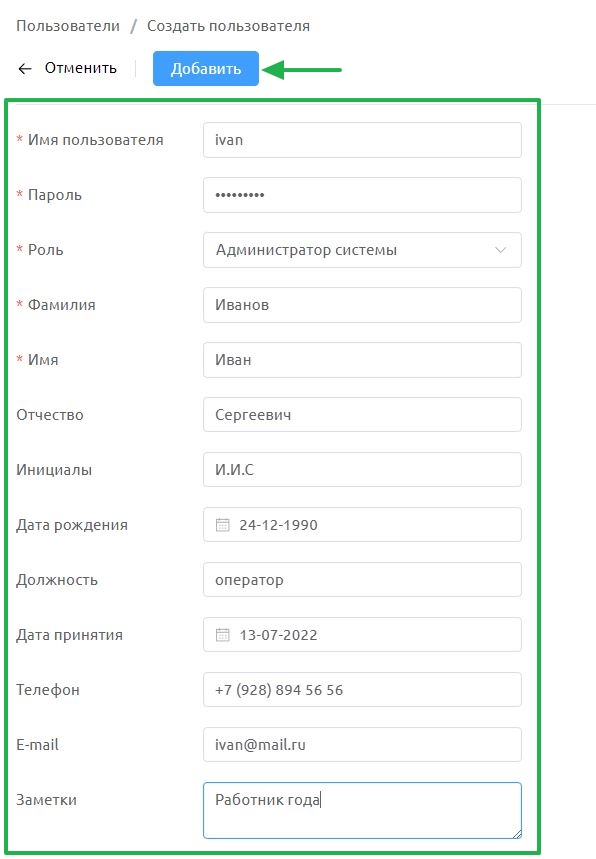The image size is (596, 859).
Task: Focus the Имя пользователя field containing ivan
Action: point(362,140)
